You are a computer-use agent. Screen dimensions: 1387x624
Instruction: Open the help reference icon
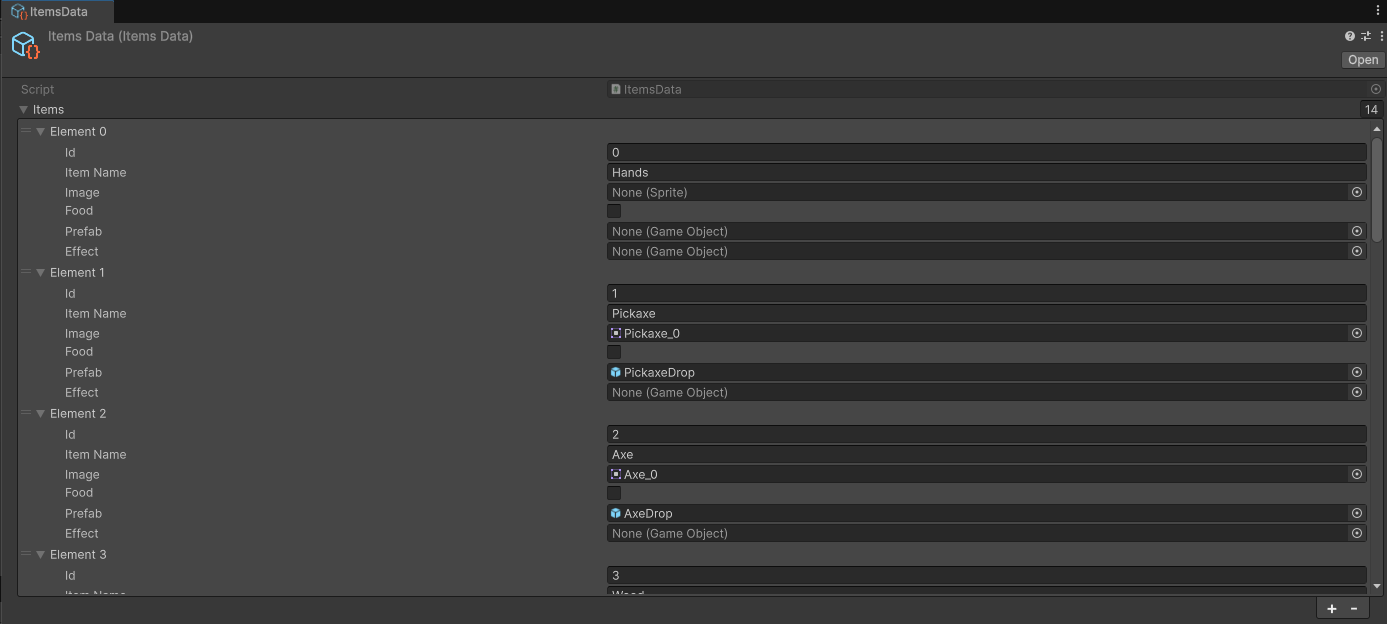coord(1350,36)
